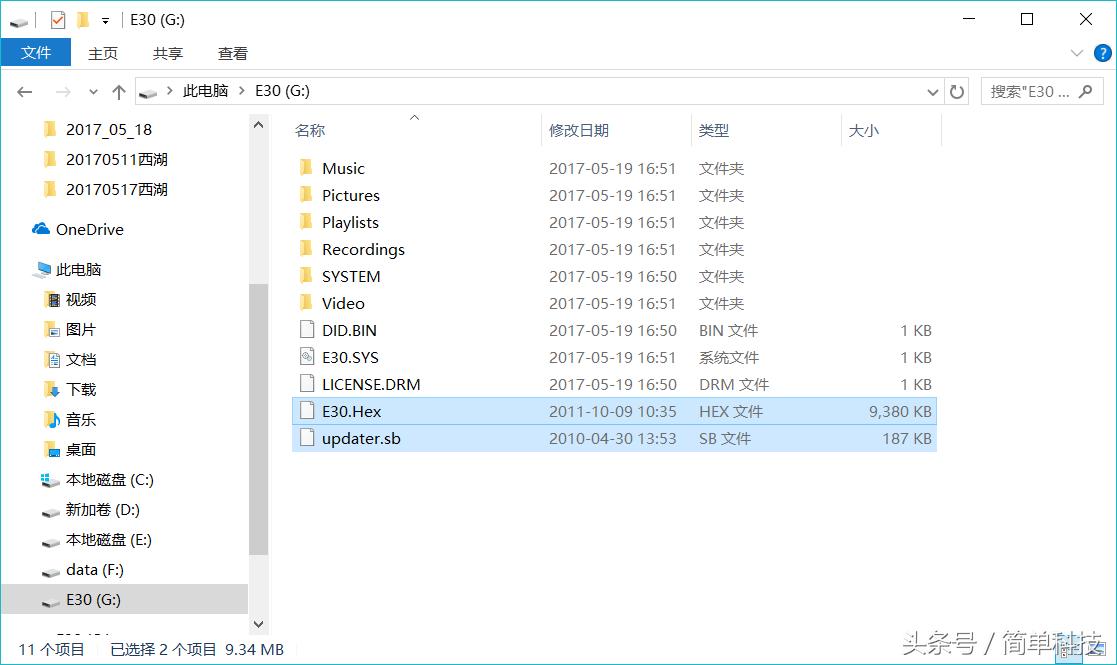Screen dimensions: 1117x665
Task: Select the data (F:) drive icon
Action: [x=49, y=570]
